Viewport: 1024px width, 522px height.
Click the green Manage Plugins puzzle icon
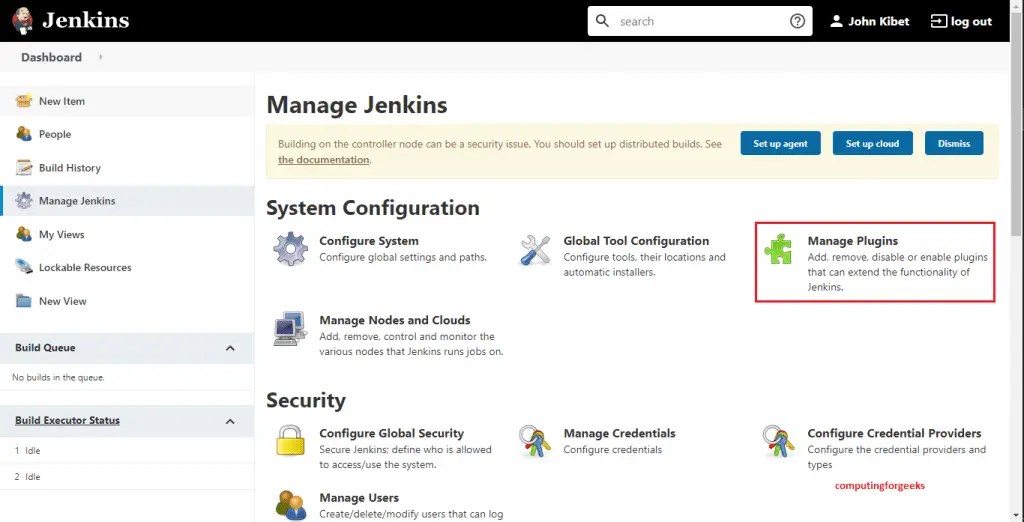click(x=778, y=249)
